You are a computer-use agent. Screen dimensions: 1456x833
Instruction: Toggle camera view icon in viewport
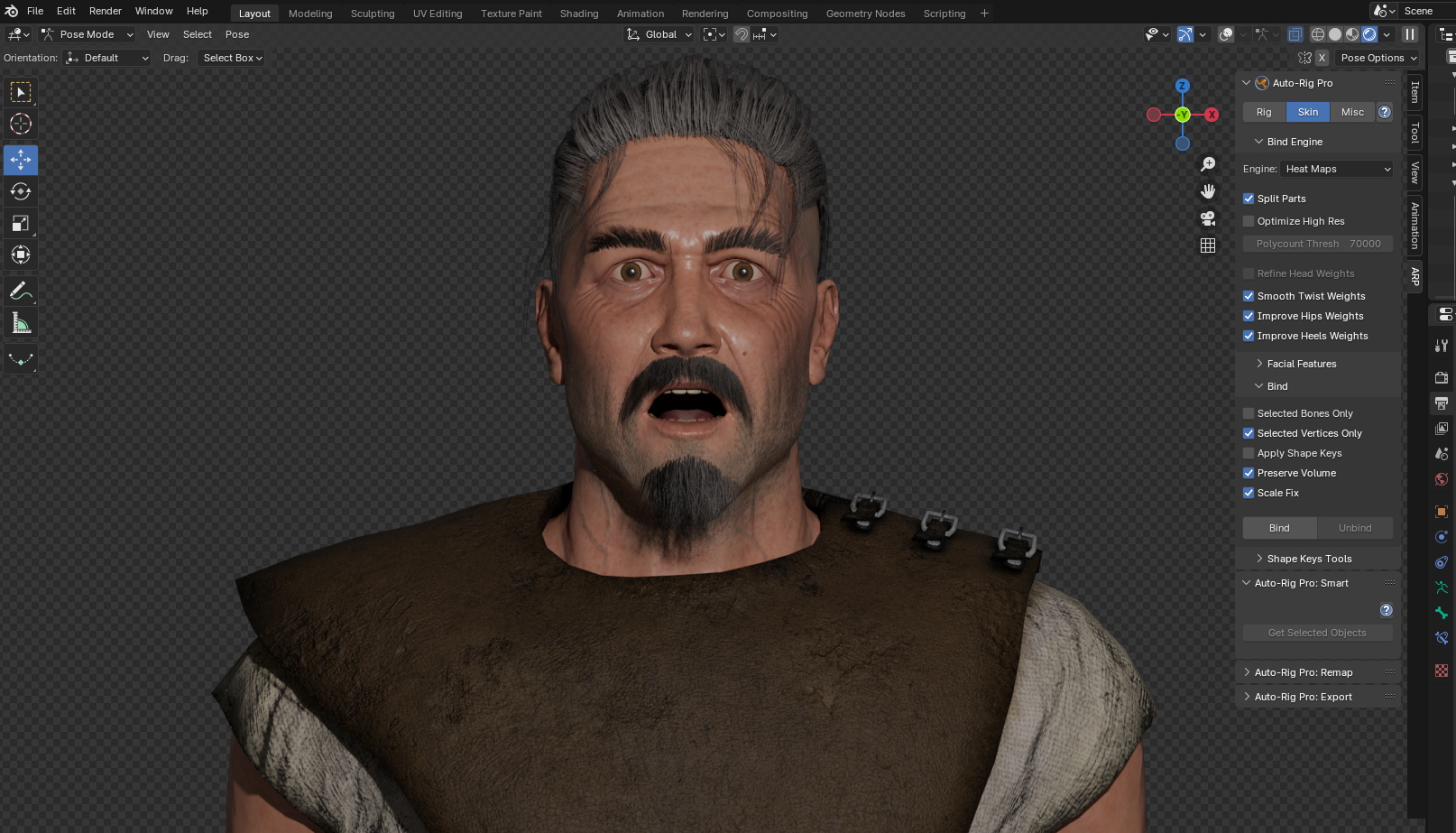pyautogui.click(x=1208, y=218)
